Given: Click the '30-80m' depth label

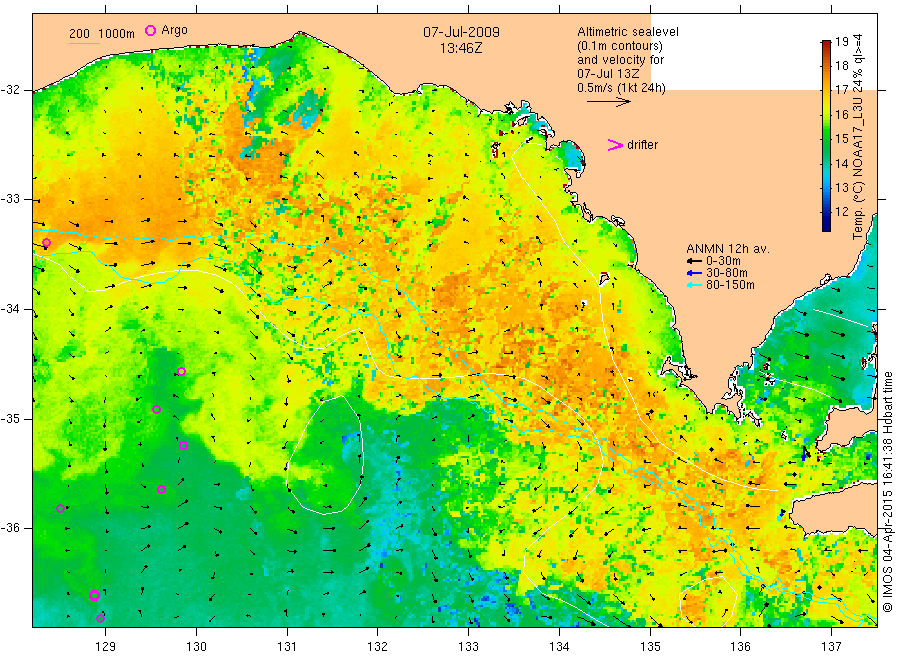Looking at the screenshot, I should (727, 273).
